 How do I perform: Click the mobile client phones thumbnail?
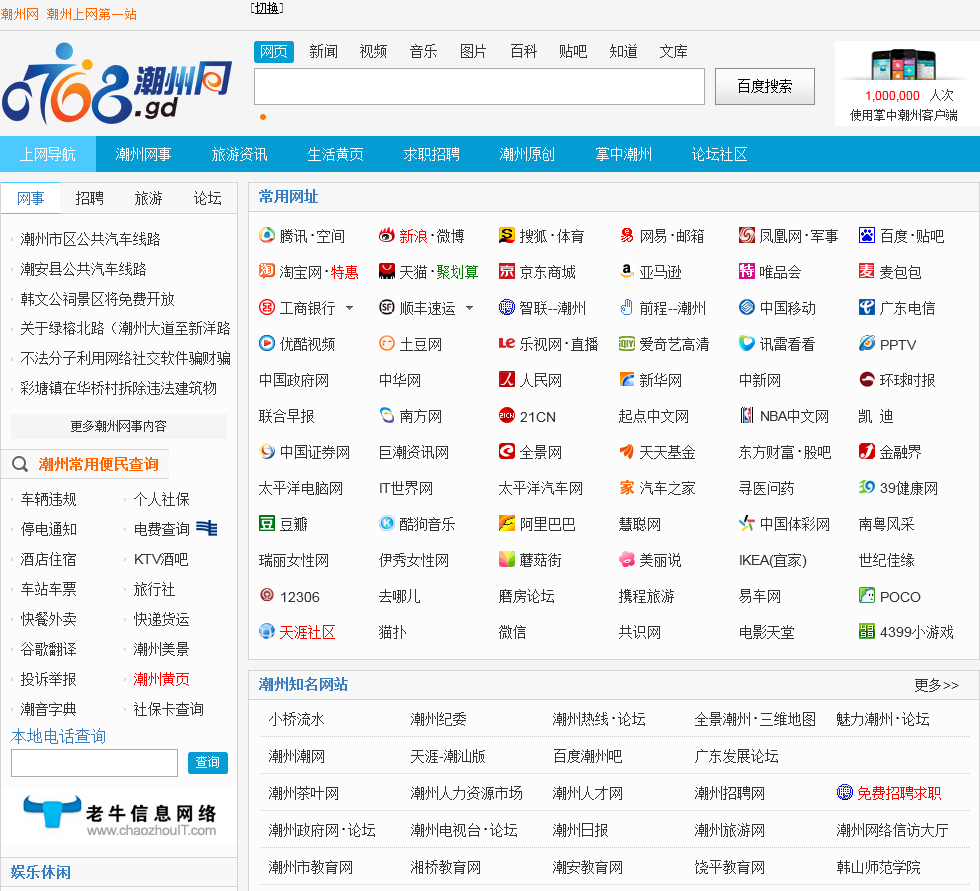point(903,64)
